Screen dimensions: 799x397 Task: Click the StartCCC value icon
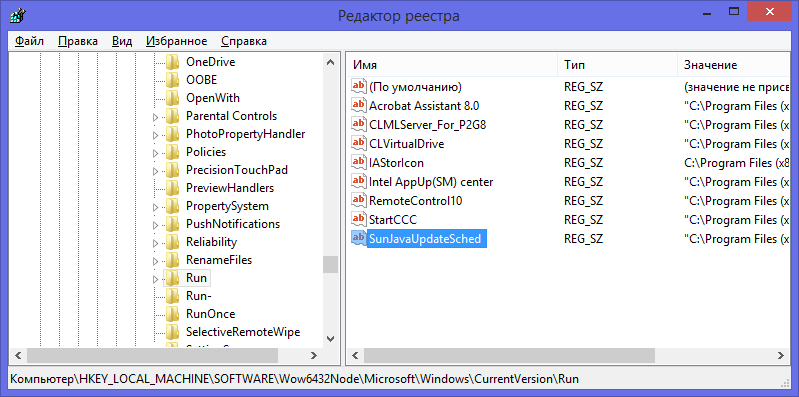point(359,219)
